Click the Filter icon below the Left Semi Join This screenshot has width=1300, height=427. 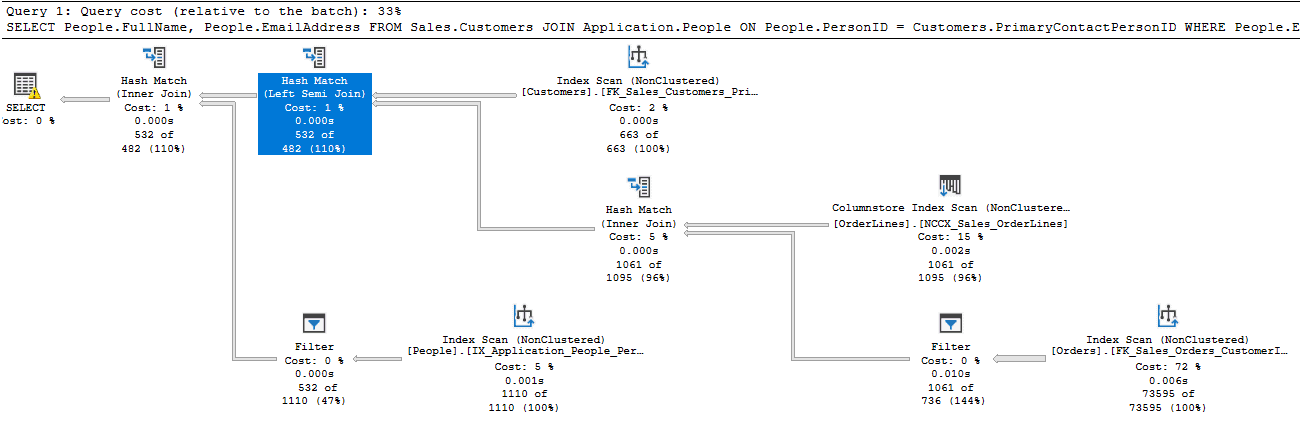point(314,323)
